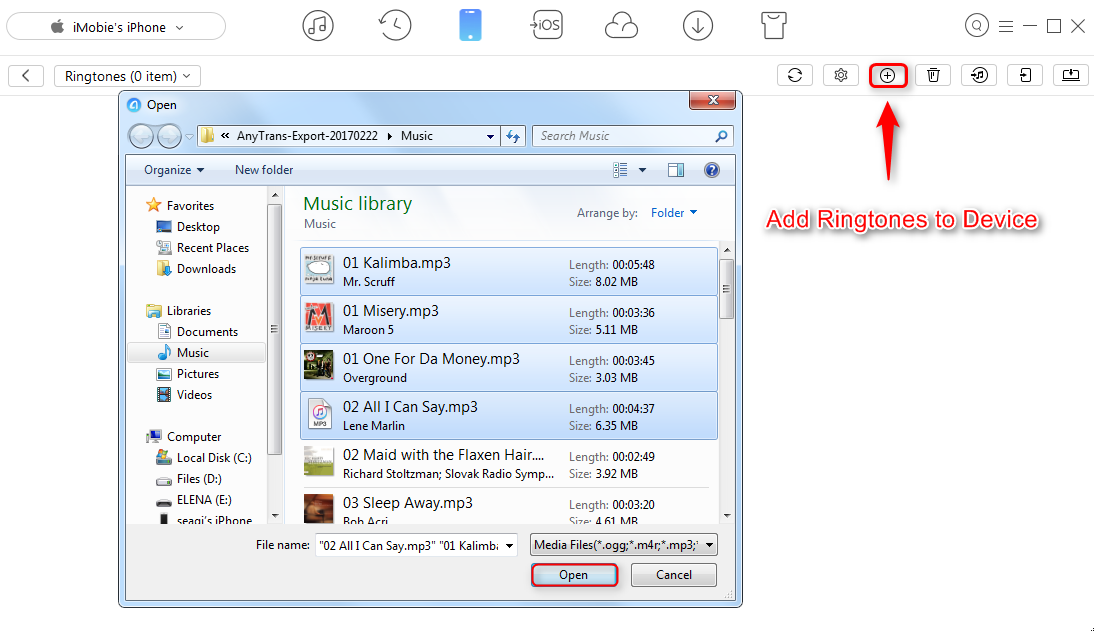The height and width of the screenshot is (631, 1094).
Task: Click the navigation pane scrollbar down arrow
Action: click(275, 516)
